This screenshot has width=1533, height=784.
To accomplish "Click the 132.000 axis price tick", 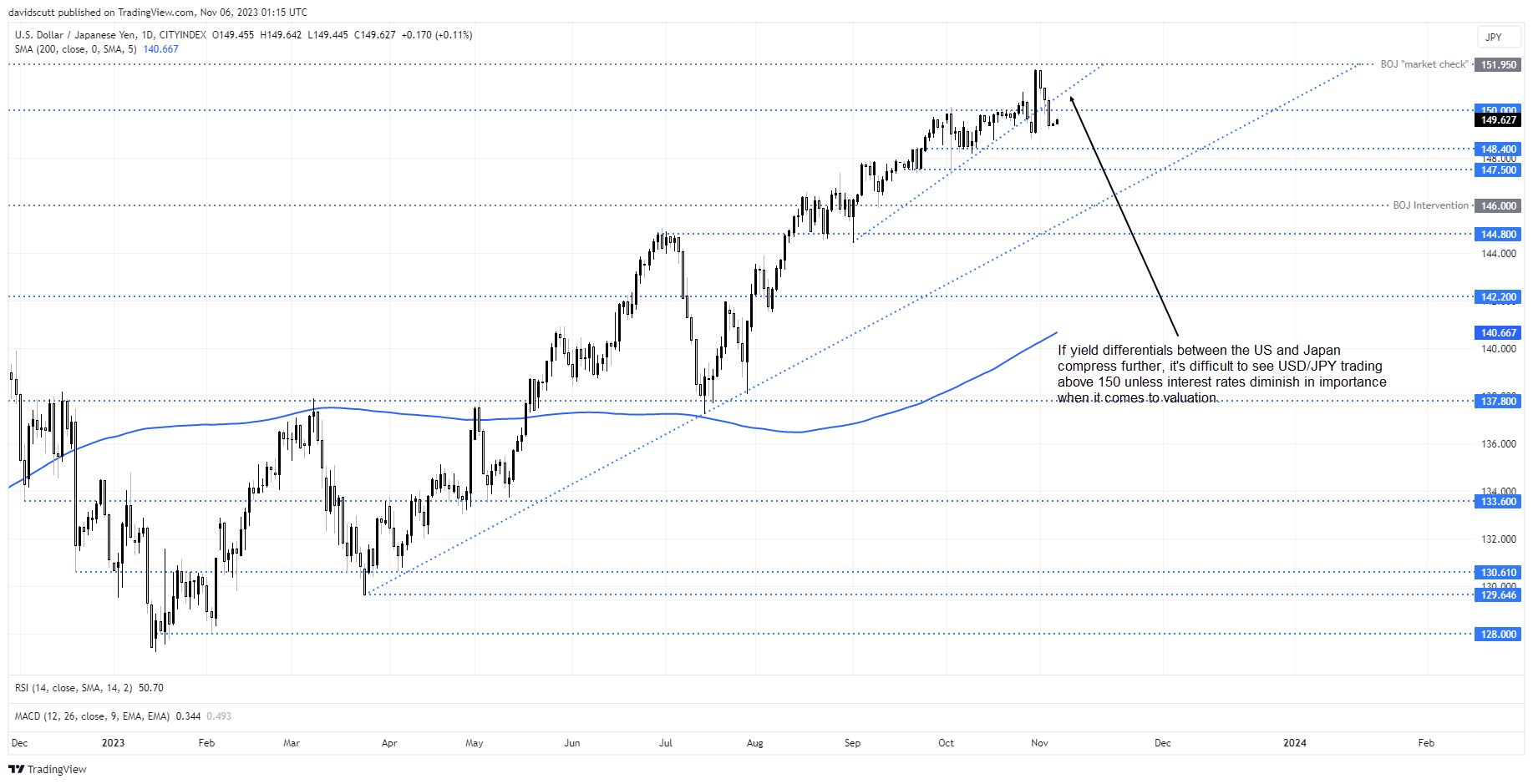I will (x=1498, y=539).
